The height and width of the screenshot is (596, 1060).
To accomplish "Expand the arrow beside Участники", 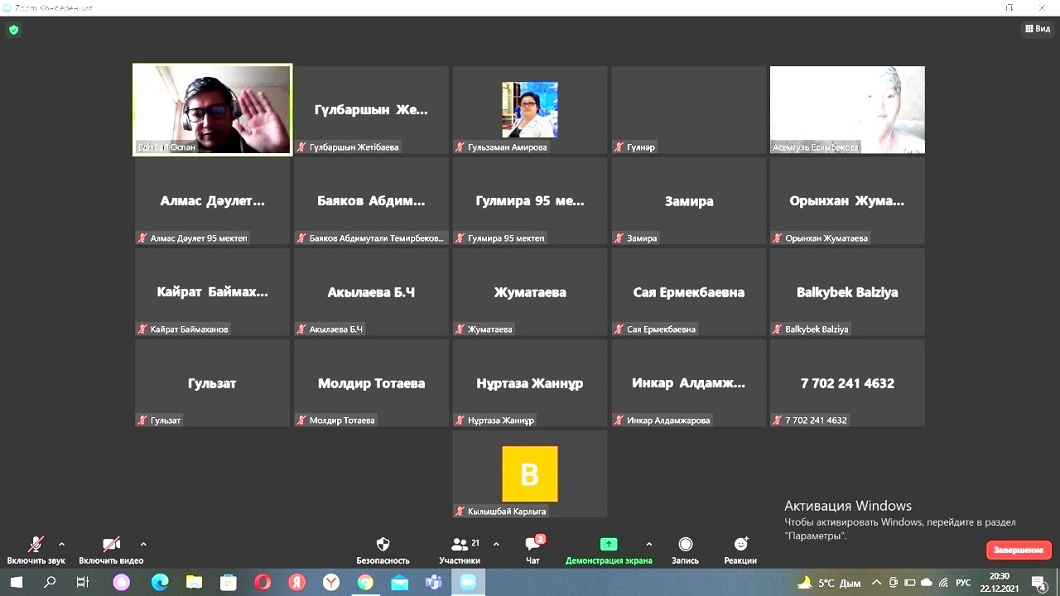I will coord(496,545).
